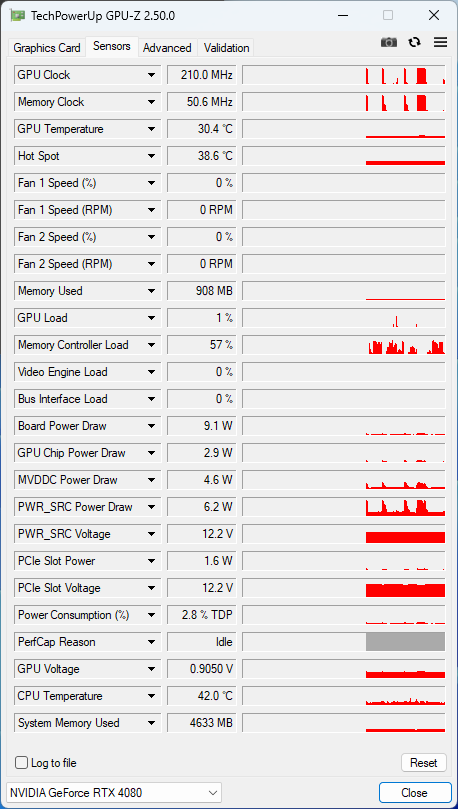Viewport: 458px width, 809px height.
Task: Click the camera screenshot icon
Action: point(389,42)
